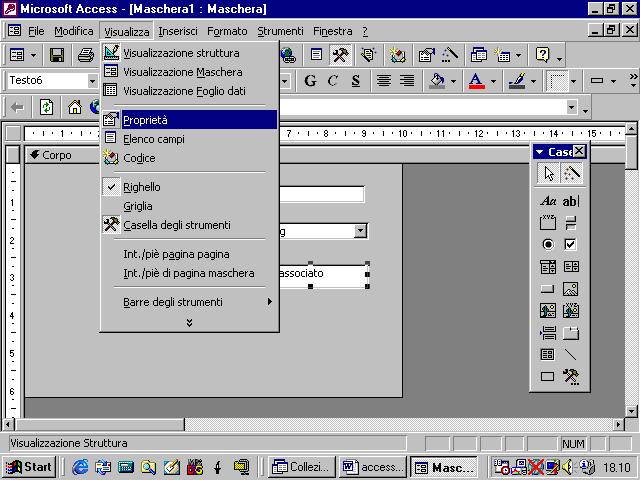Viewport: 640px width, 480px height.
Task: Apply underline S formatting
Action: point(356,81)
